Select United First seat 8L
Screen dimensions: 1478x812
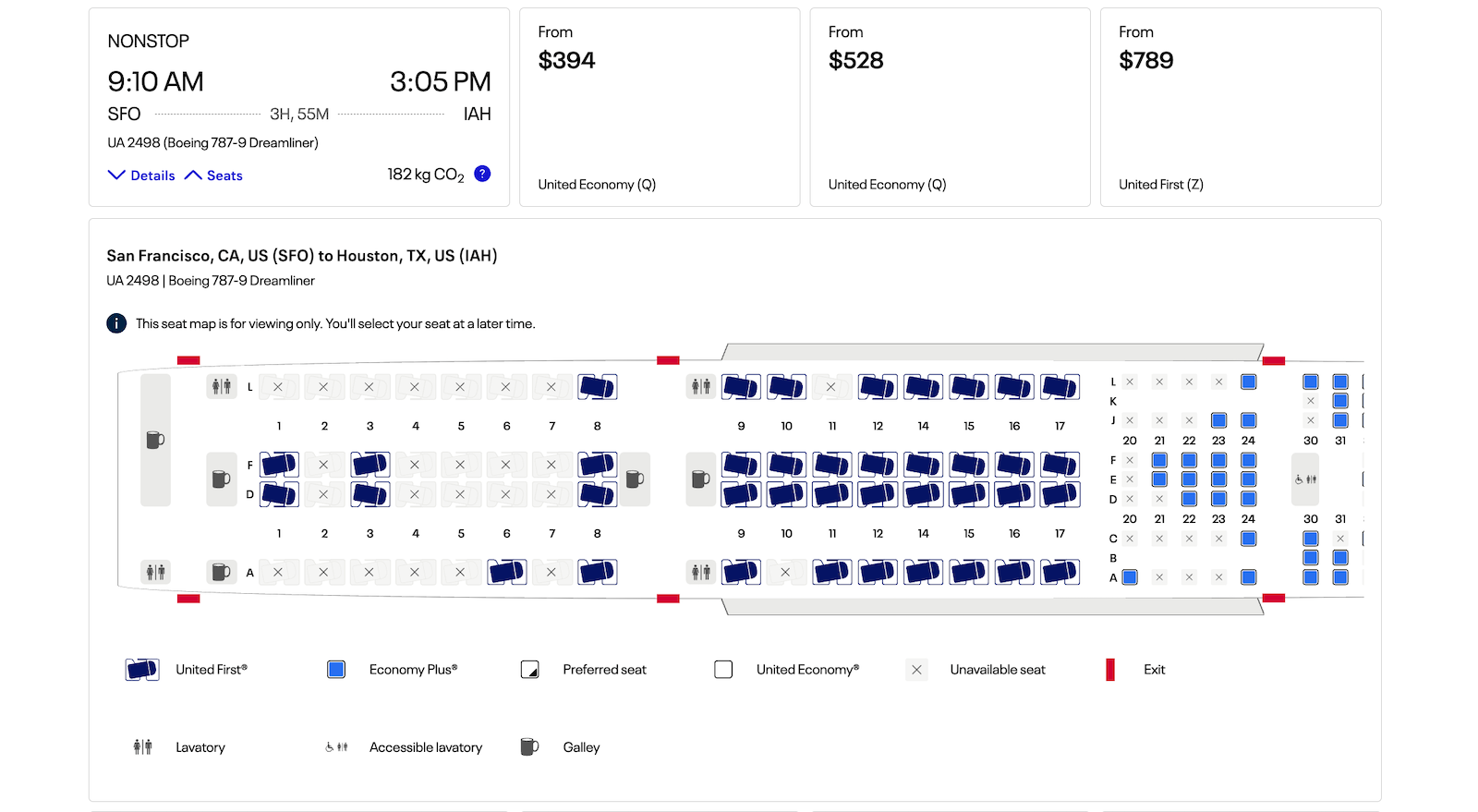pyautogui.click(x=597, y=387)
